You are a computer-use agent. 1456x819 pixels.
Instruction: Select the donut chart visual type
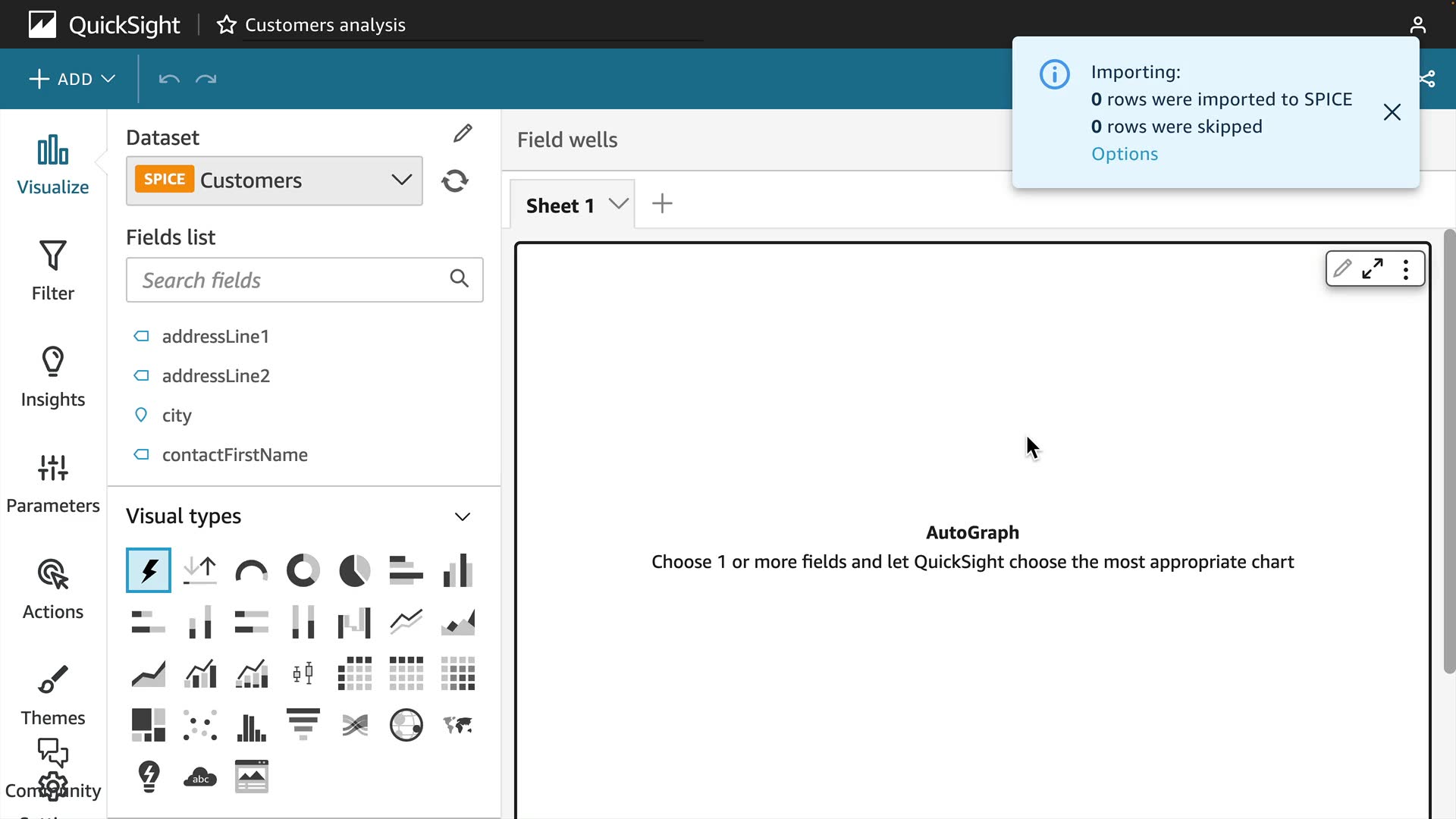pos(303,570)
